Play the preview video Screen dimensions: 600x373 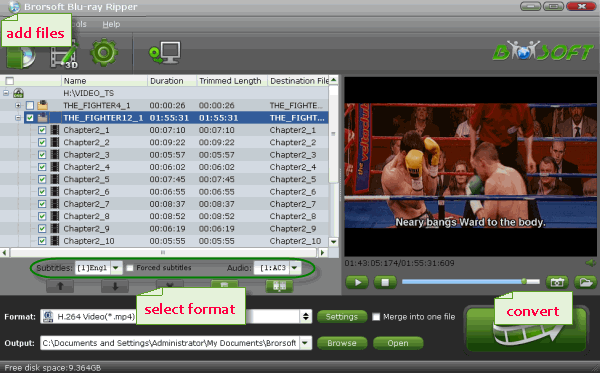[x=357, y=282]
